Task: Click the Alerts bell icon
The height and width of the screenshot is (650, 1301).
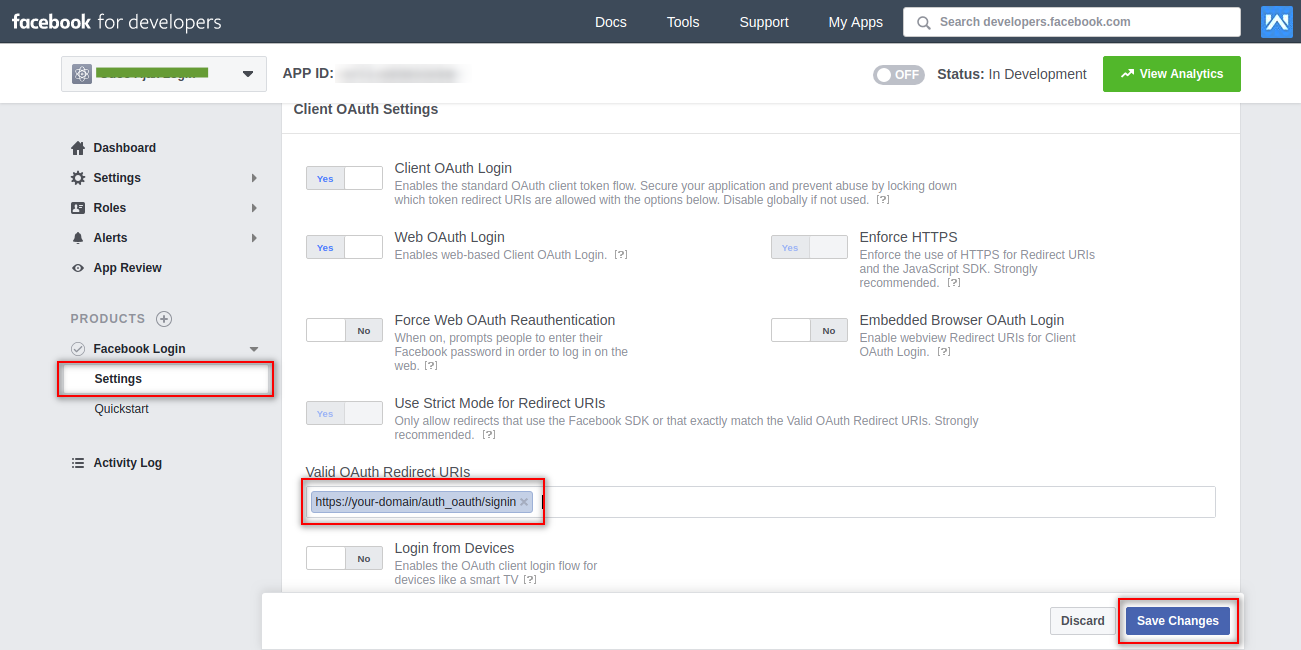Action: click(x=78, y=238)
